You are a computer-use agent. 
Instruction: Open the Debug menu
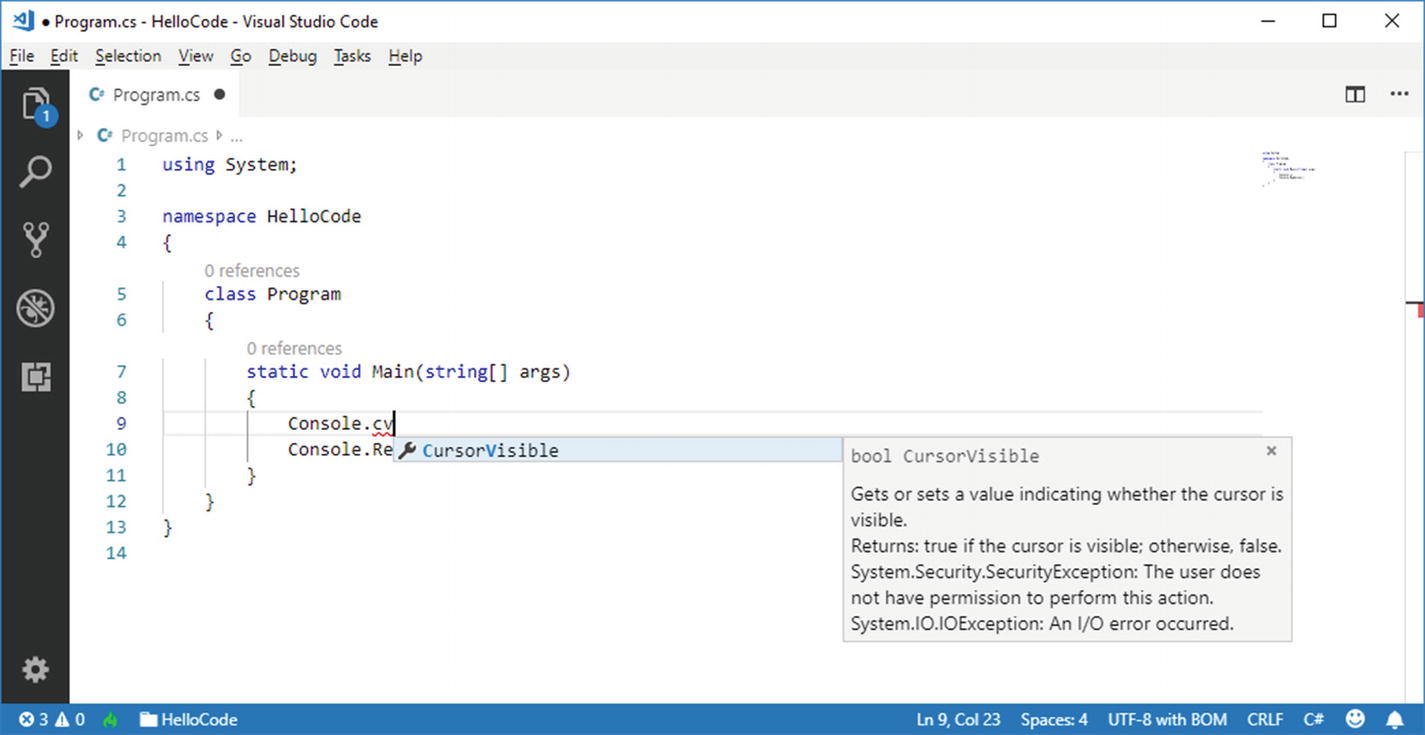[292, 56]
